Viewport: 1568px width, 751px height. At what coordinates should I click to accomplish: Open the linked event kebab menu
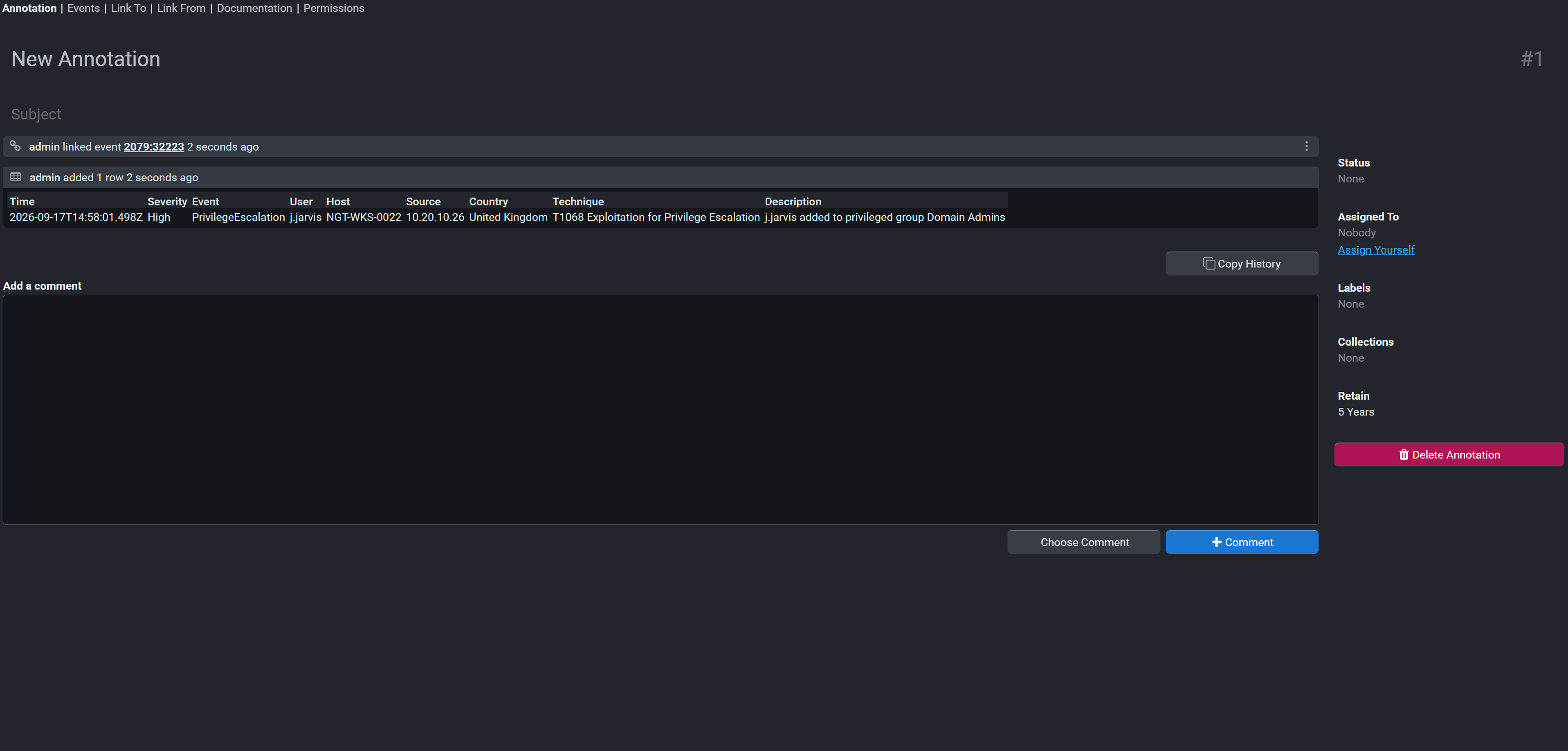[1306, 146]
